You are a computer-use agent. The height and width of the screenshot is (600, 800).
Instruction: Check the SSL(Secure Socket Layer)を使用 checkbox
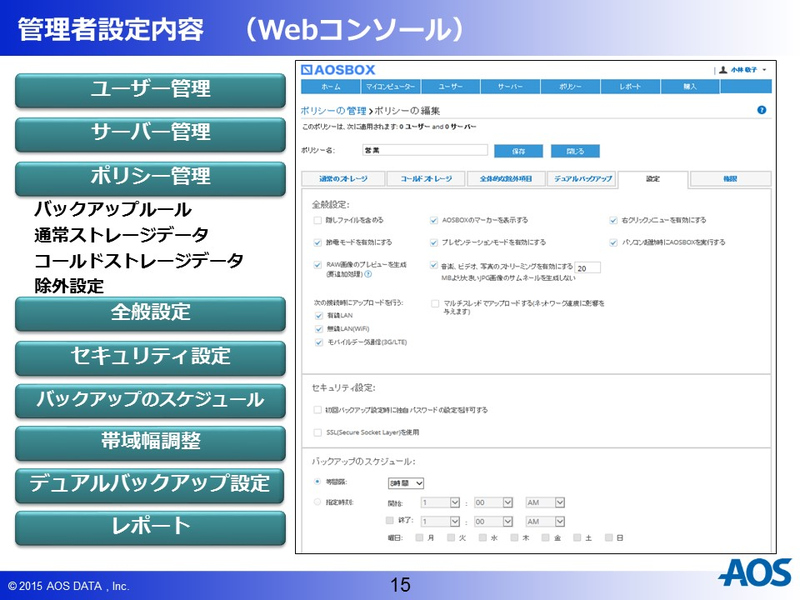point(317,433)
